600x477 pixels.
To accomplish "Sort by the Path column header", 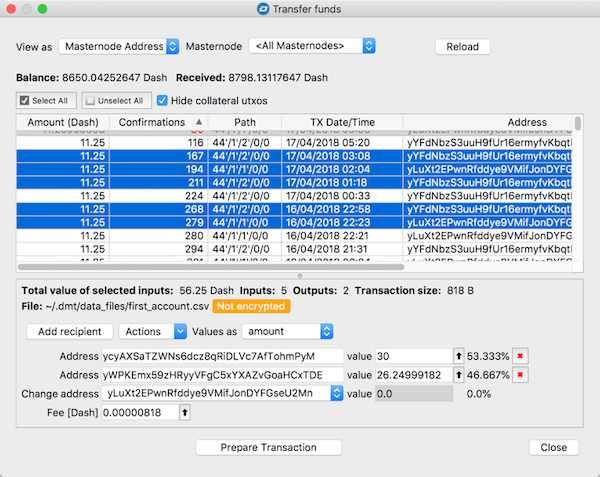I will pyautogui.click(x=245, y=122).
